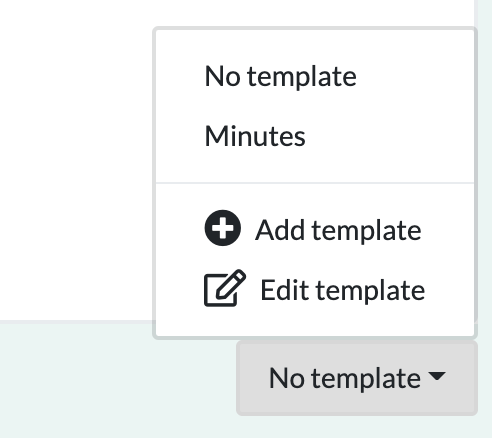Click the caret arrow on the template dropdown

(x=437, y=376)
